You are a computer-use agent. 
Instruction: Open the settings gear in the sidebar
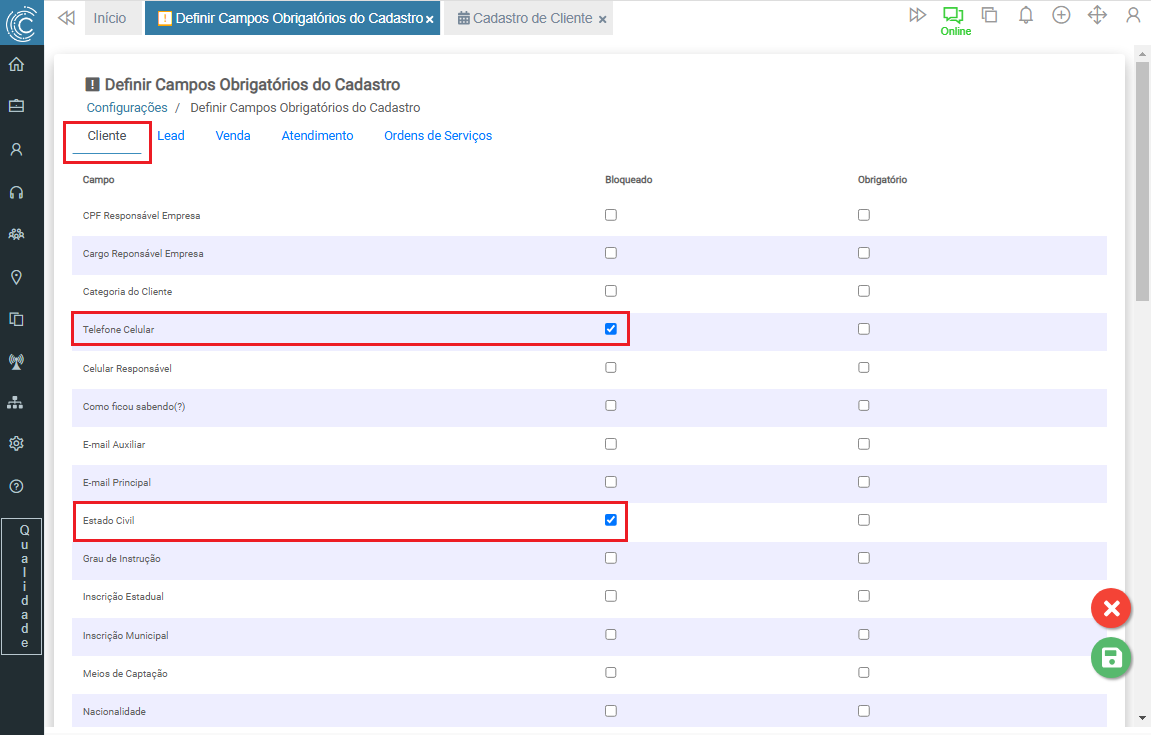[x=16, y=443]
